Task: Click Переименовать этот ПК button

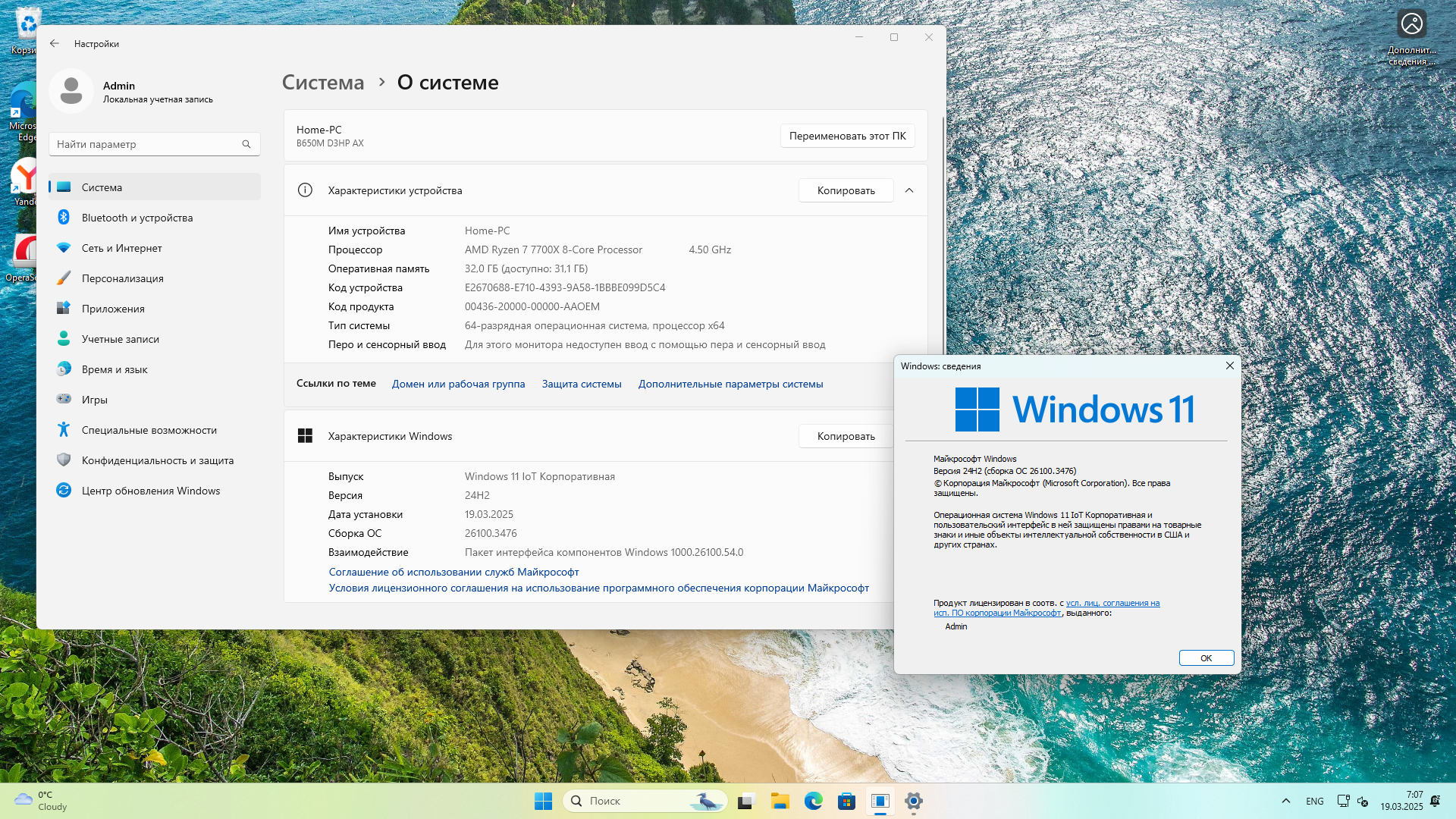Action: (x=847, y=136)
